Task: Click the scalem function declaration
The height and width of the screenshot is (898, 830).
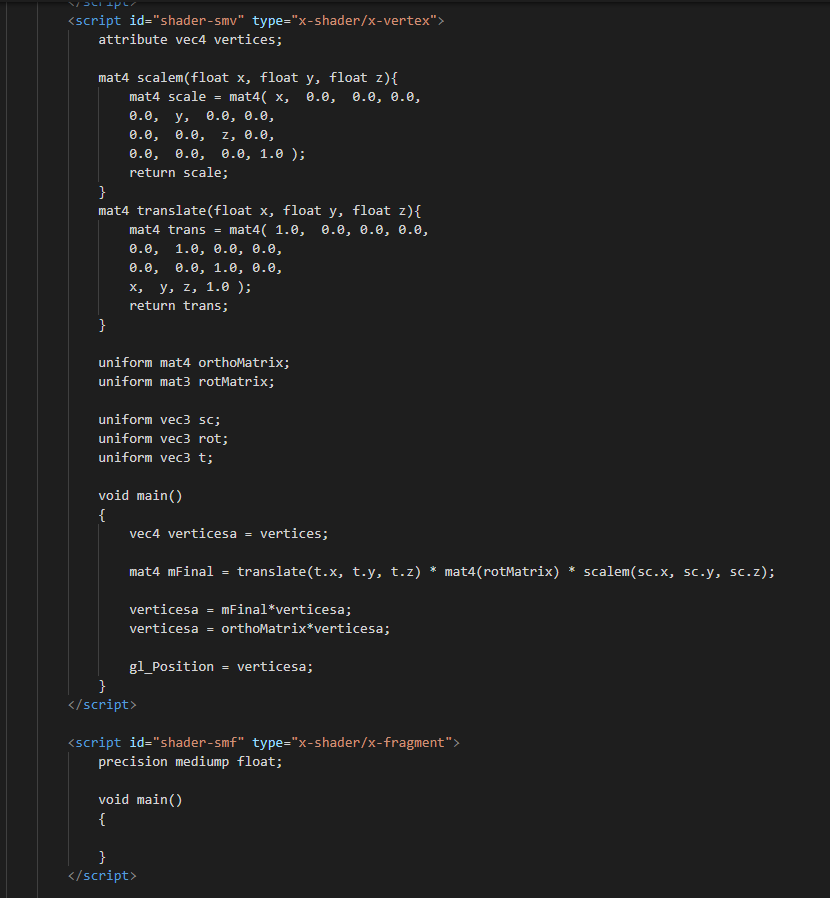Action: coord(248,77)
